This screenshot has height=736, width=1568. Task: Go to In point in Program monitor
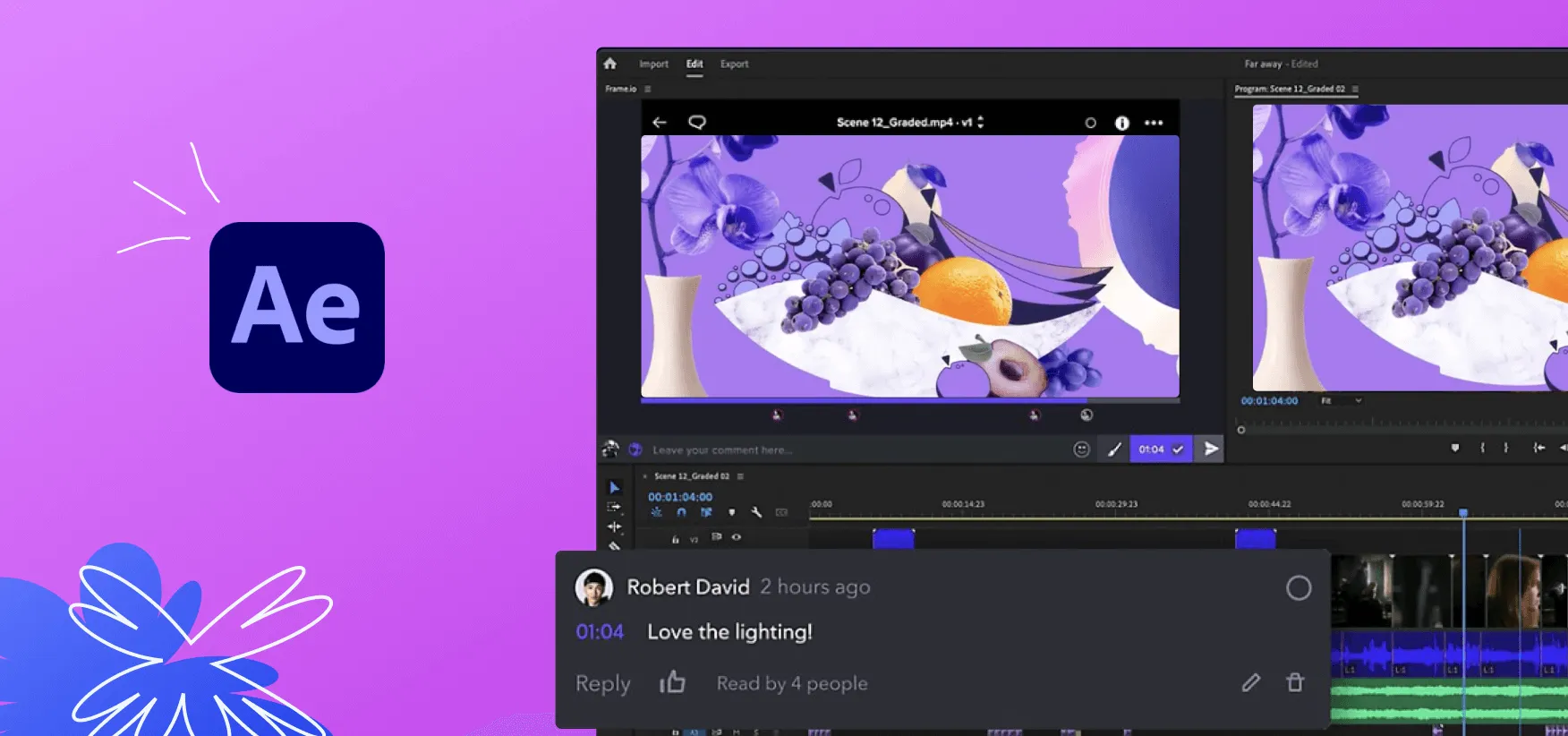(1538, 447)
